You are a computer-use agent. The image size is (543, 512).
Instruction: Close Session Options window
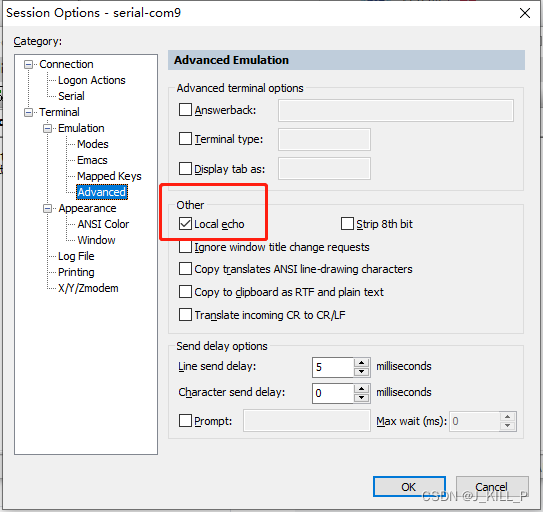click(525, 13)
